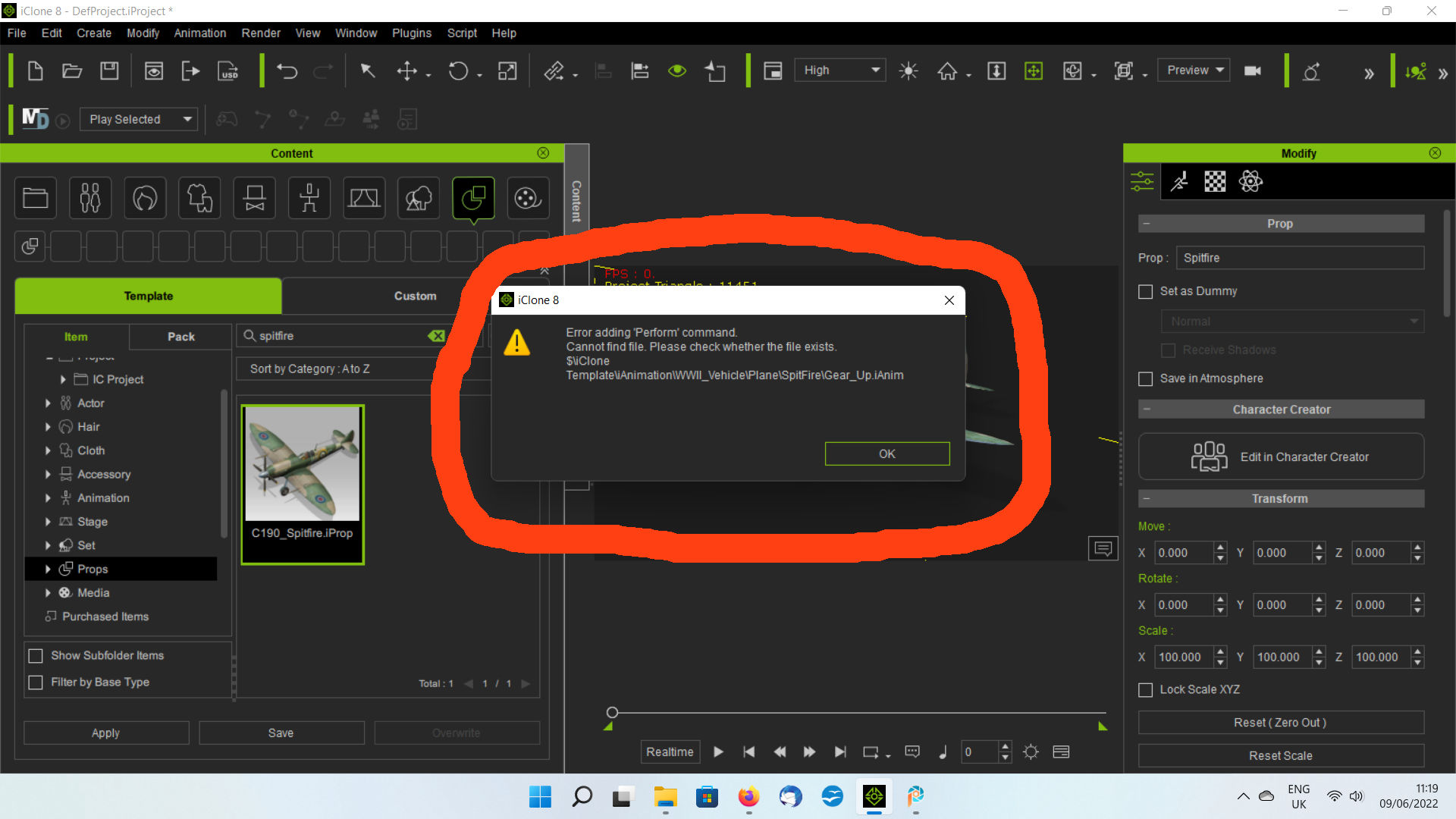Open the Animation menu in menu bar
Screen dimensions: 1456x819
coord(197,33)
